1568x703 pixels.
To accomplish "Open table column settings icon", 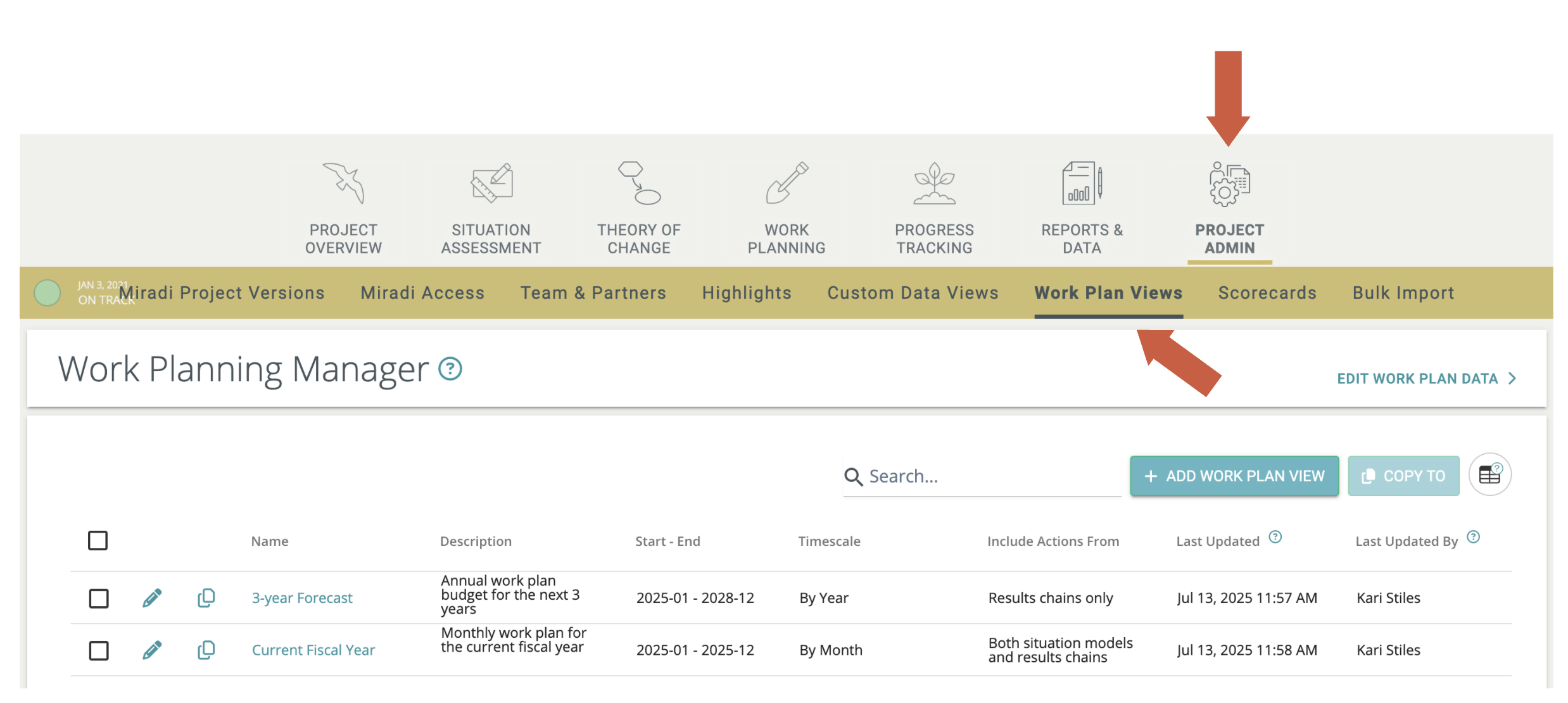I will click(x=1489, y=475).
